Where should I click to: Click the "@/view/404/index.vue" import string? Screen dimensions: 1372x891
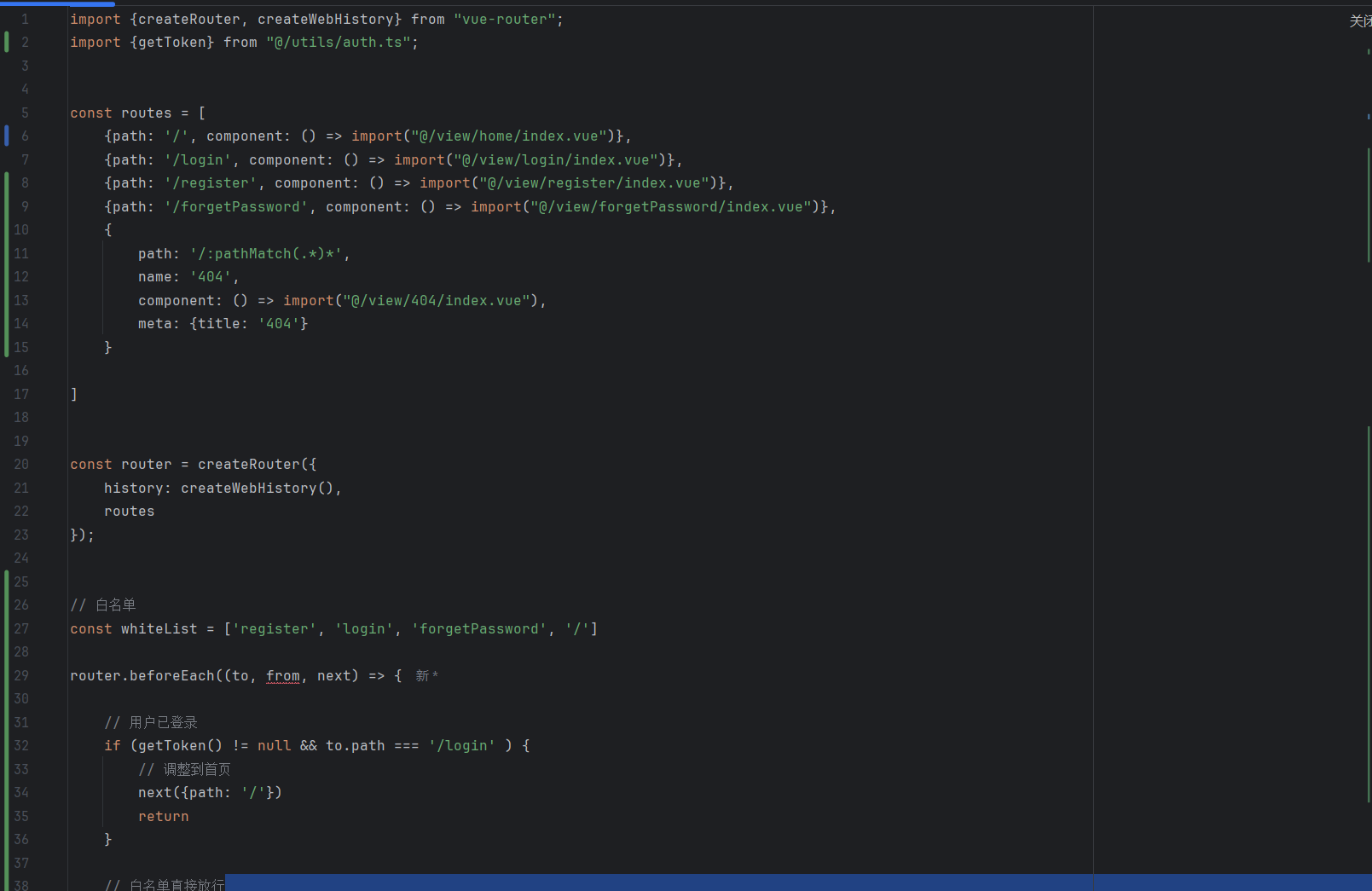(x=437, y=301)
